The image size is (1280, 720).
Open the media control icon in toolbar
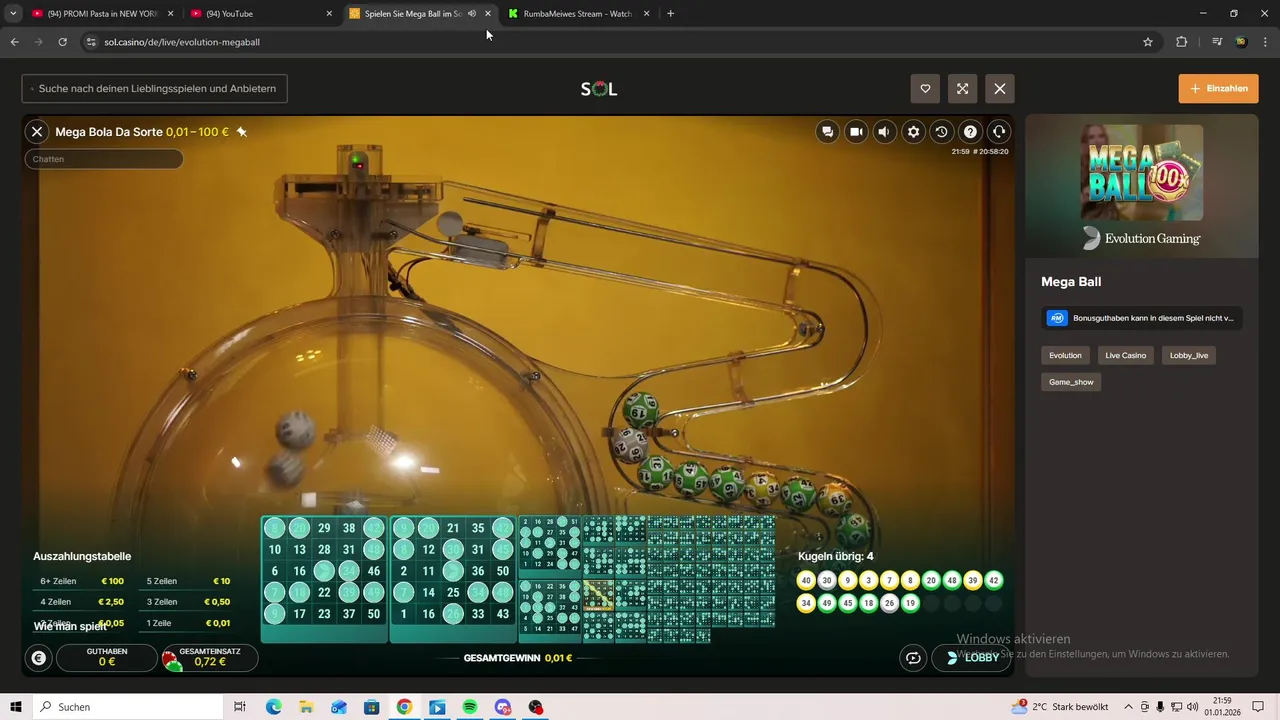(x=1217, y=42)
